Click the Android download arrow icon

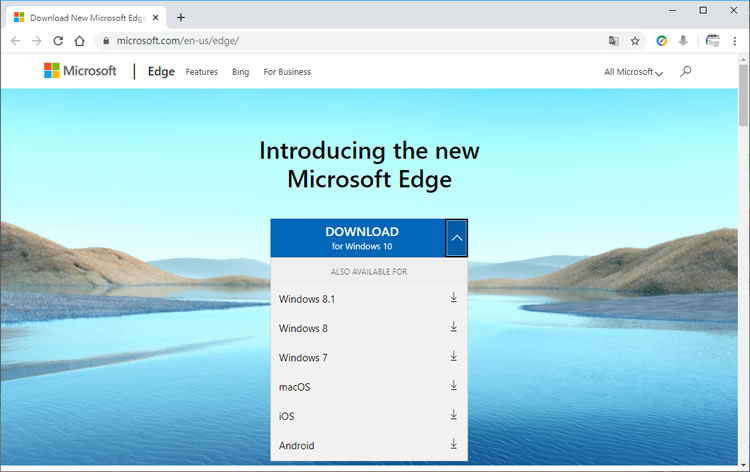[x=453, y=444]
